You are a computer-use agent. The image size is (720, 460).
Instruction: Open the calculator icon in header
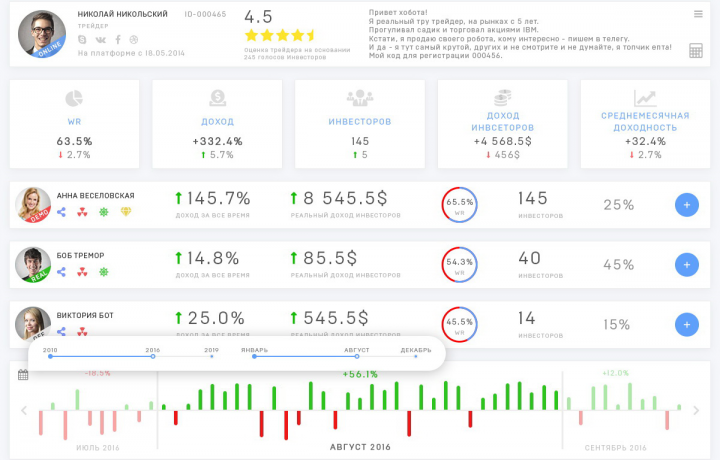[x=696, y=50]
